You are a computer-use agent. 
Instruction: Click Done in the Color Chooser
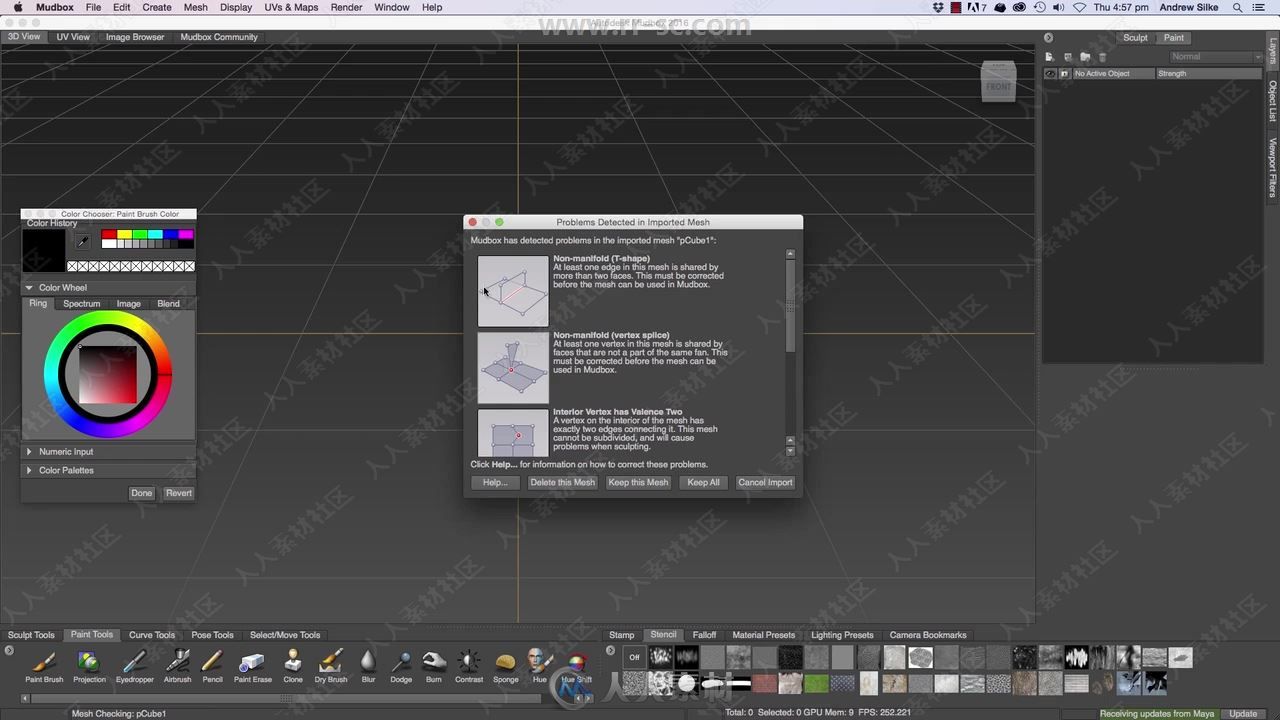(x=142, y=493)
